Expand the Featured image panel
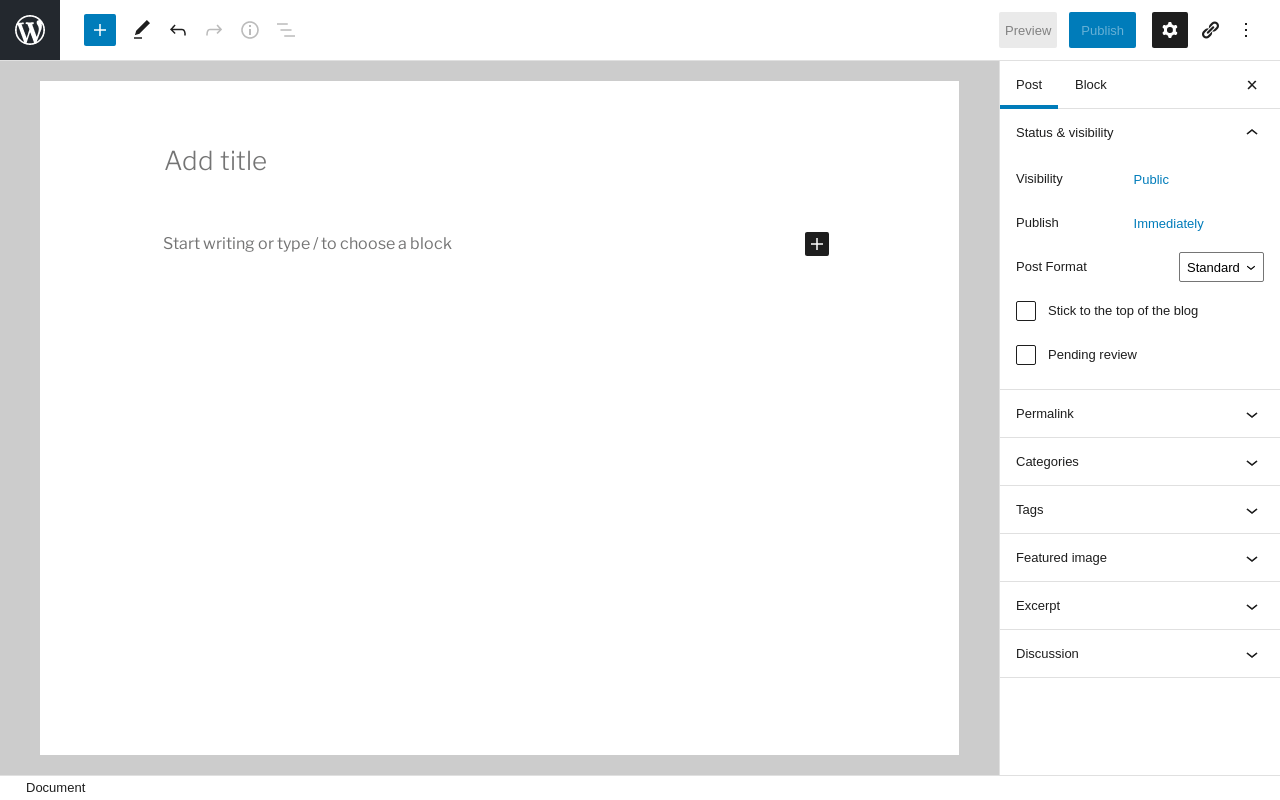The width and height of the screenshot is (1280, 800). pyautogui.click(x=1140, y=558)
